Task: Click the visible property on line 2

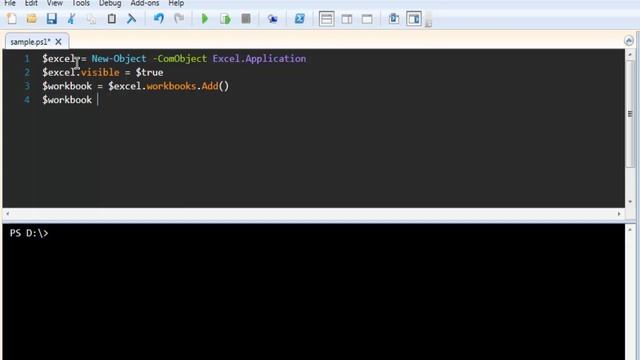Action: (100, 72)
